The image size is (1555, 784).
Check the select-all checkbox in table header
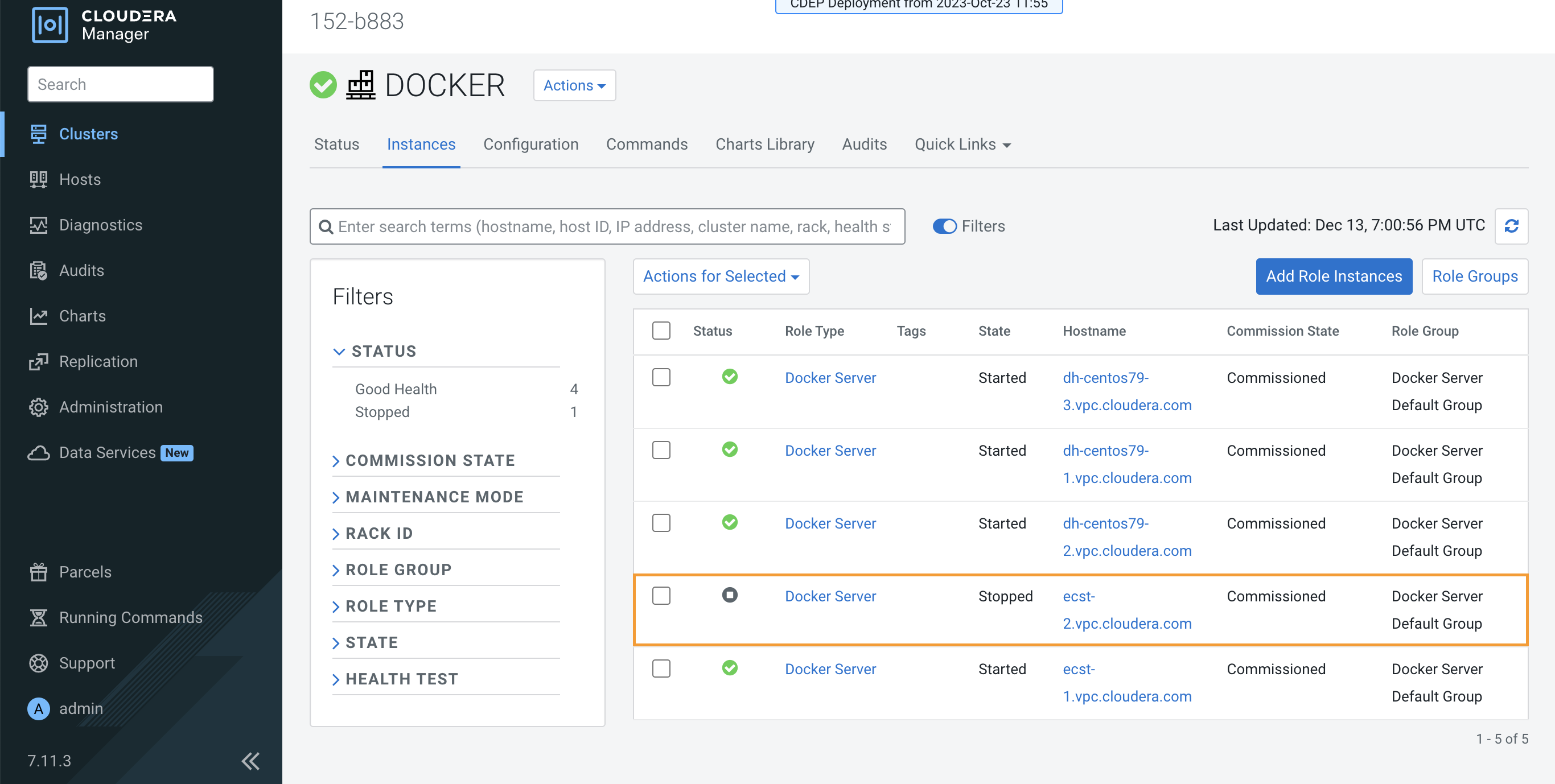(x=661, y=331)
